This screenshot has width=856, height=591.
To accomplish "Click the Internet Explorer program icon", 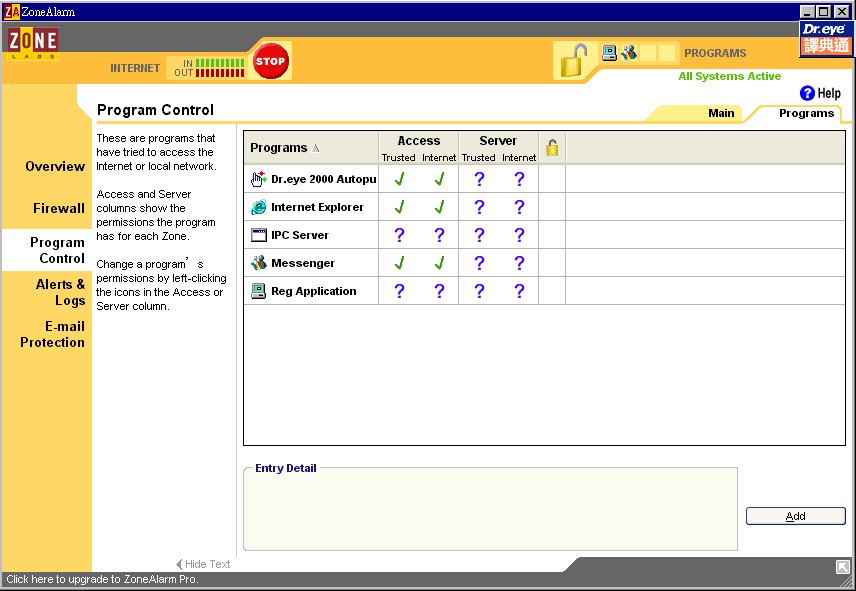I will 258,207.
